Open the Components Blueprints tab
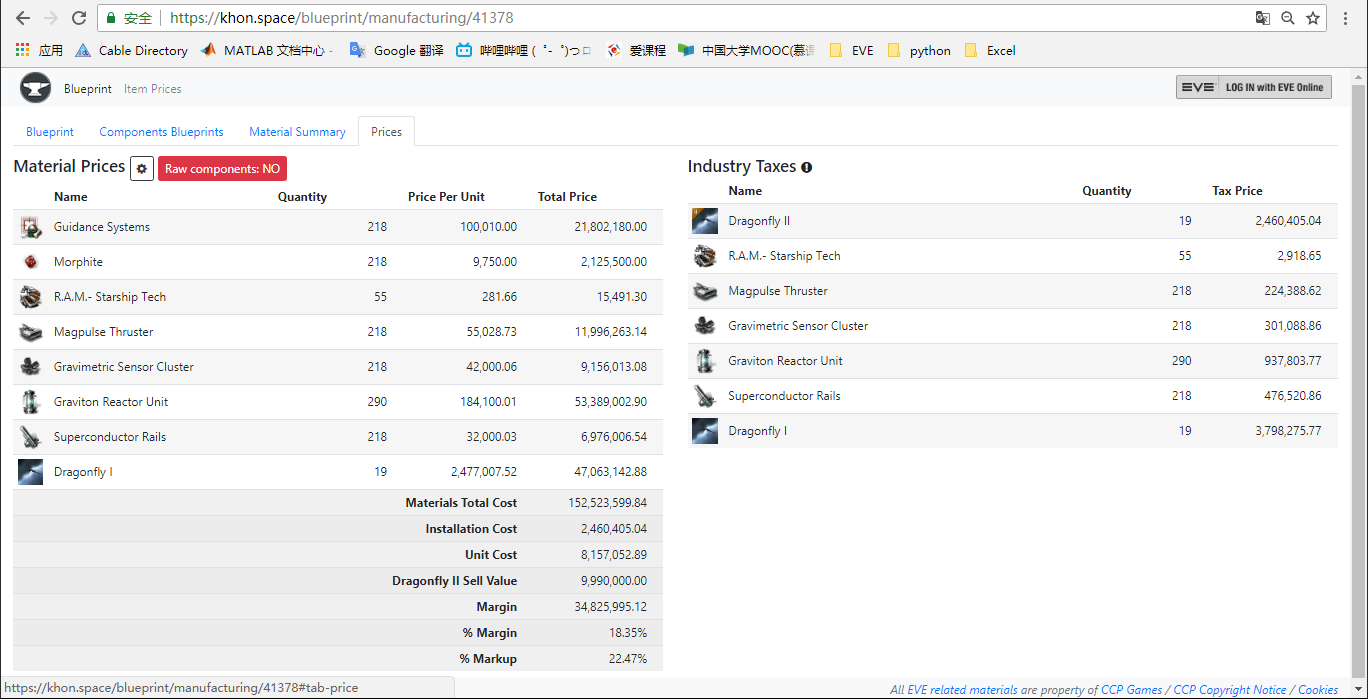Screen dimensions: 1368x699 click(162, 132)
